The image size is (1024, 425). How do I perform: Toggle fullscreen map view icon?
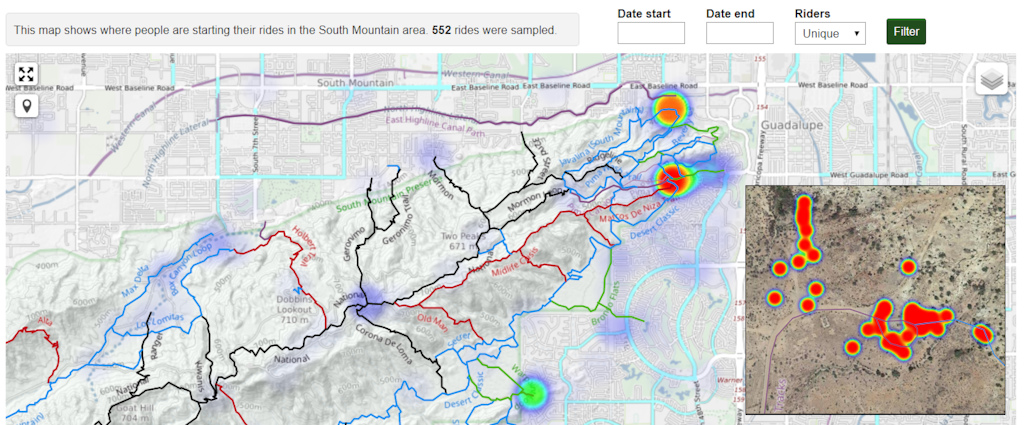[26, 75]
